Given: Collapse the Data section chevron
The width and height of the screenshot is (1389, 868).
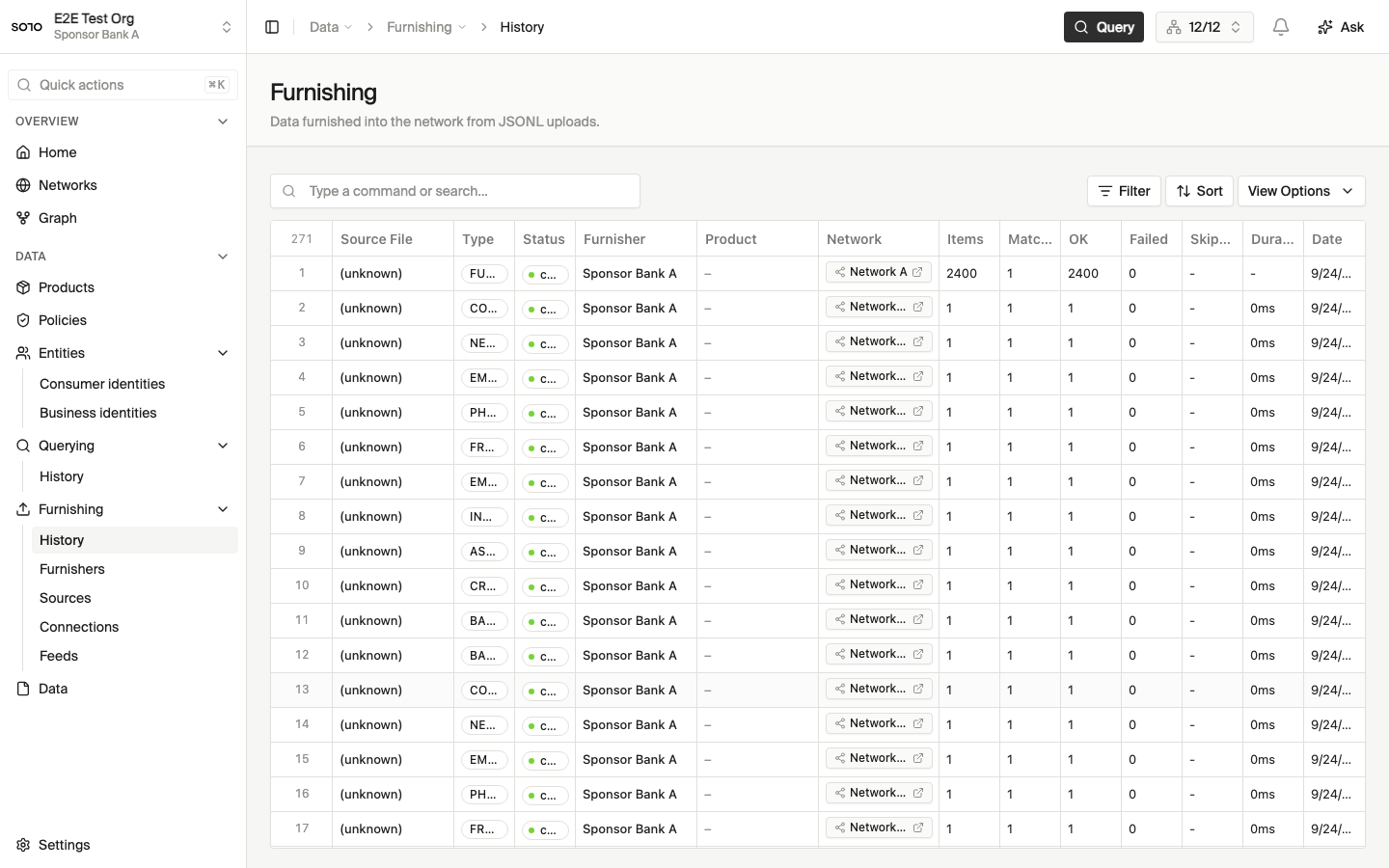Looking at the screenshot, I should pos(223,257).
